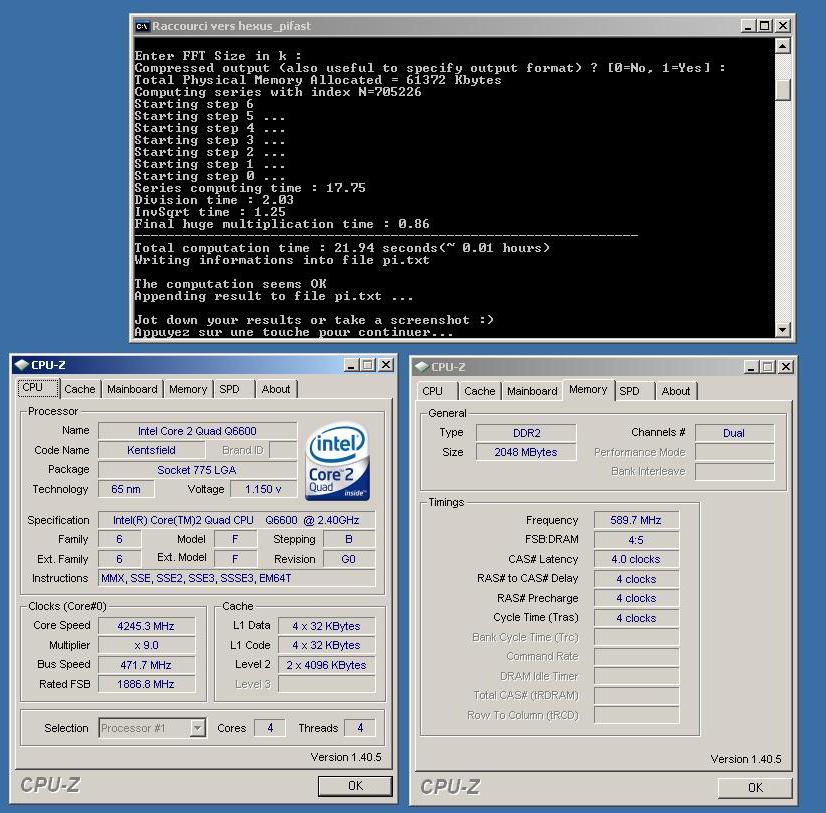Click the Channels # value Dual

tap(734, 433)
